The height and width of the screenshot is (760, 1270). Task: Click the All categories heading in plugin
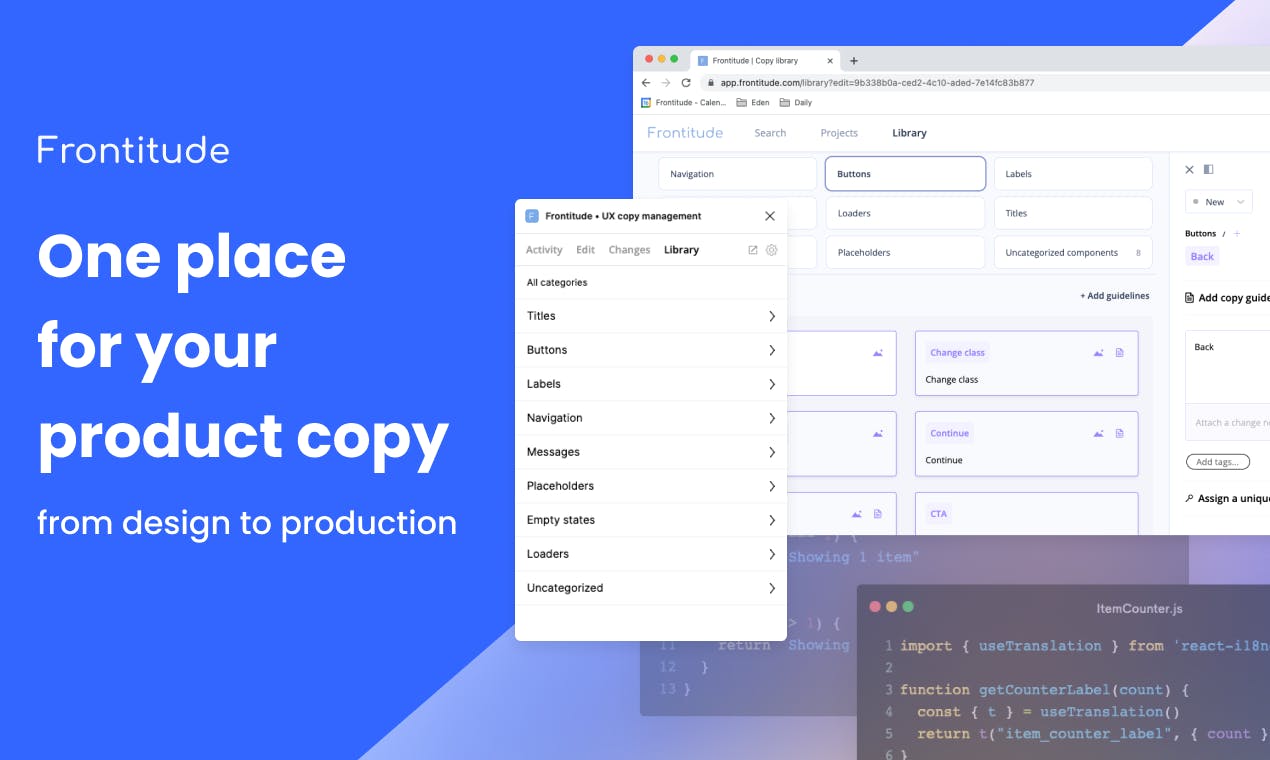tap(557, 283)
